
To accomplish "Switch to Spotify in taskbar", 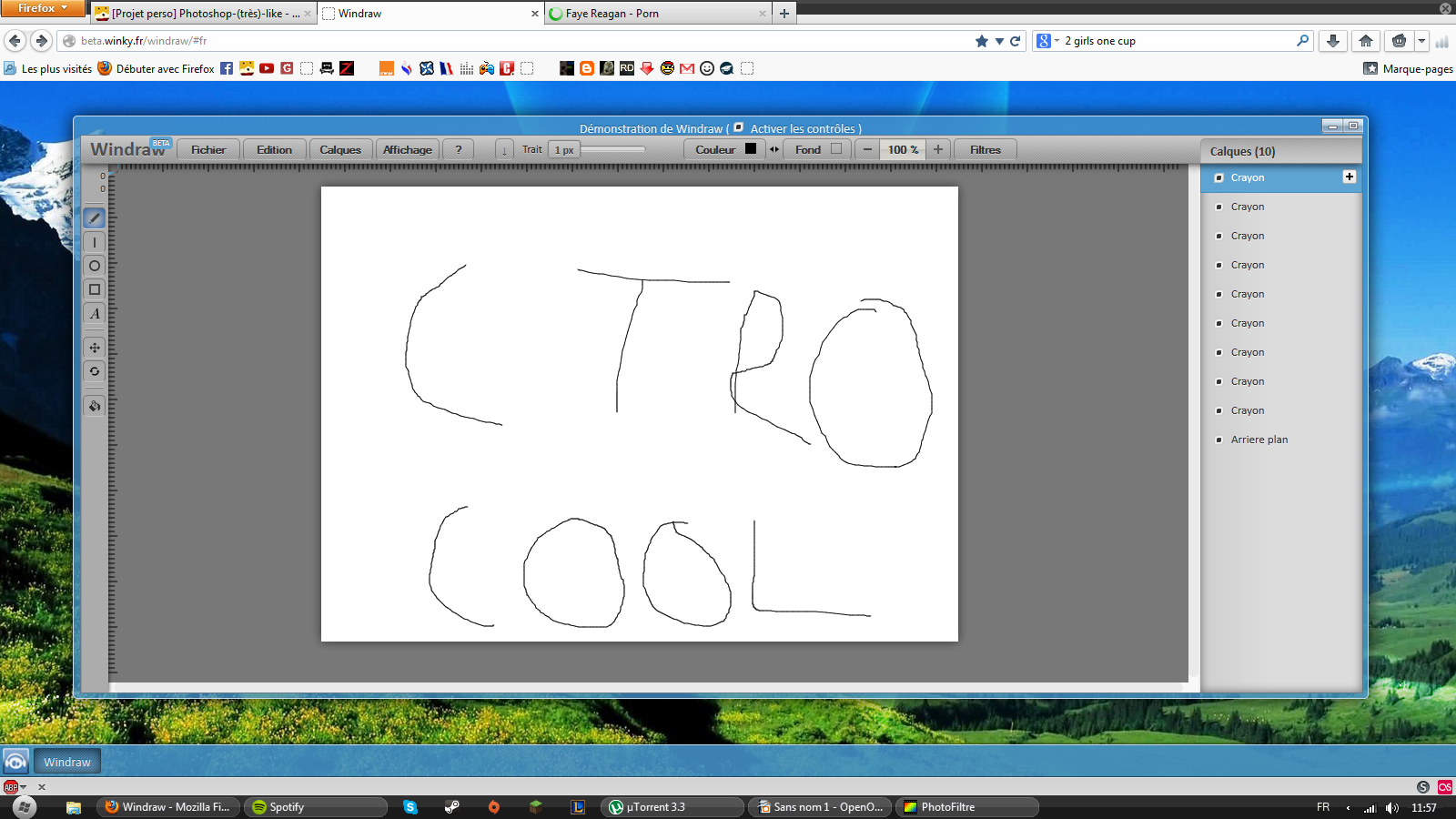I will (315, 807).
